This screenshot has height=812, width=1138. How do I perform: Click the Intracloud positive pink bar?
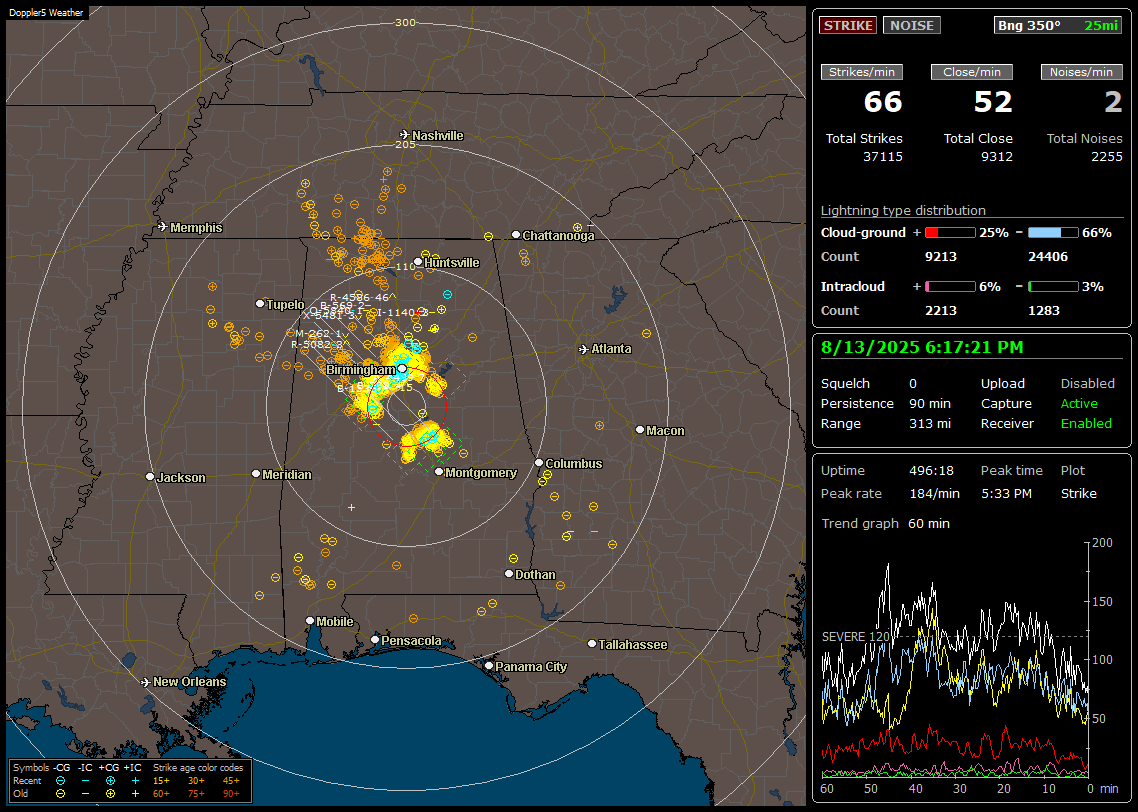(950, 287)
